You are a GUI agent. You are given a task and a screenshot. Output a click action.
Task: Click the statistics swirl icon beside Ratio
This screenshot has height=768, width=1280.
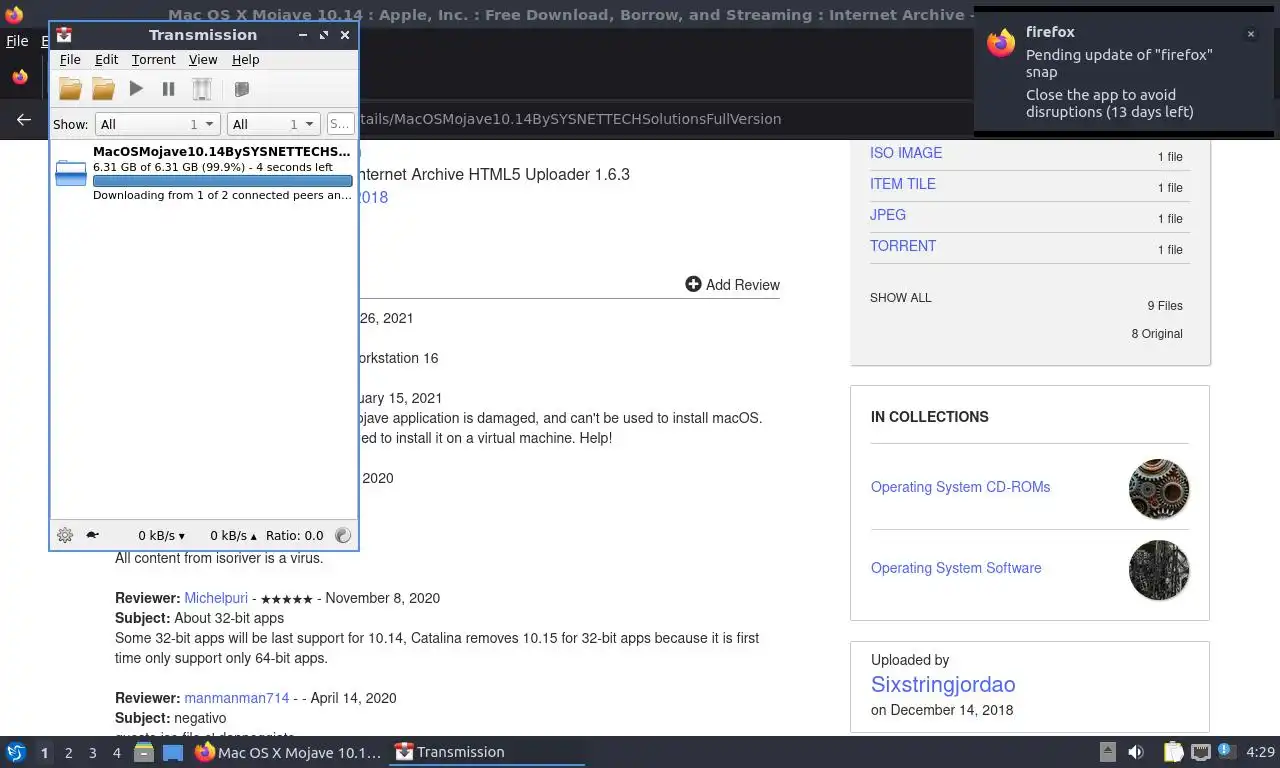[343, 535]
